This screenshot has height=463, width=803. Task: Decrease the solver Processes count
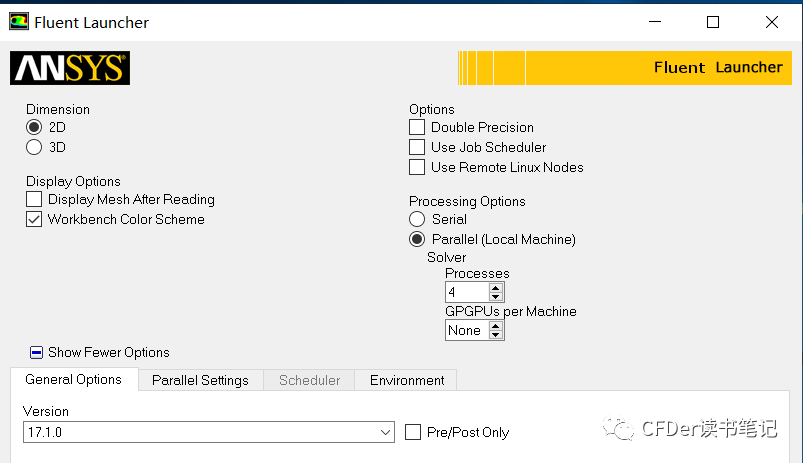(495, 297)
